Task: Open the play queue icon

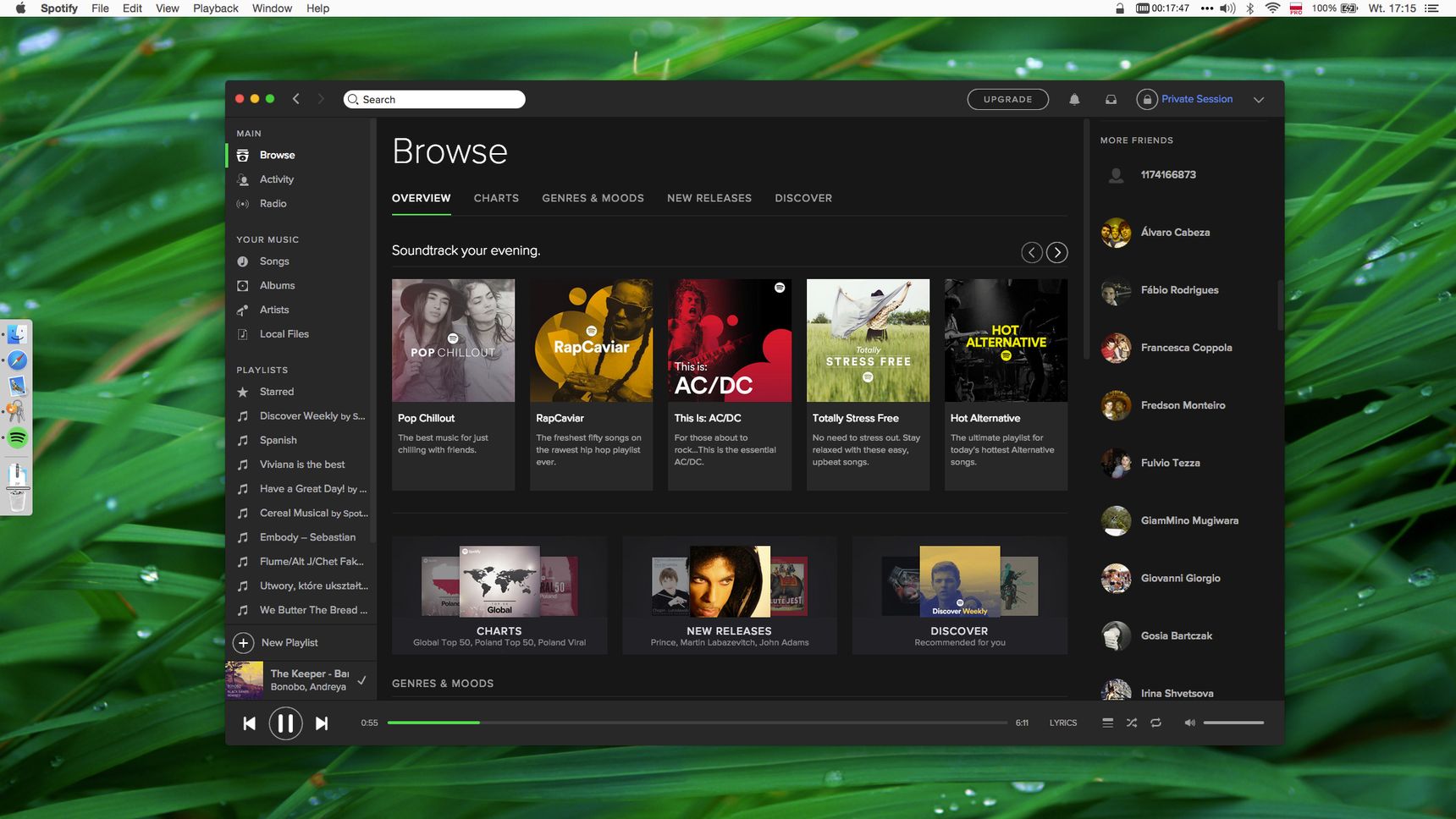Action: pos(1107,723)
